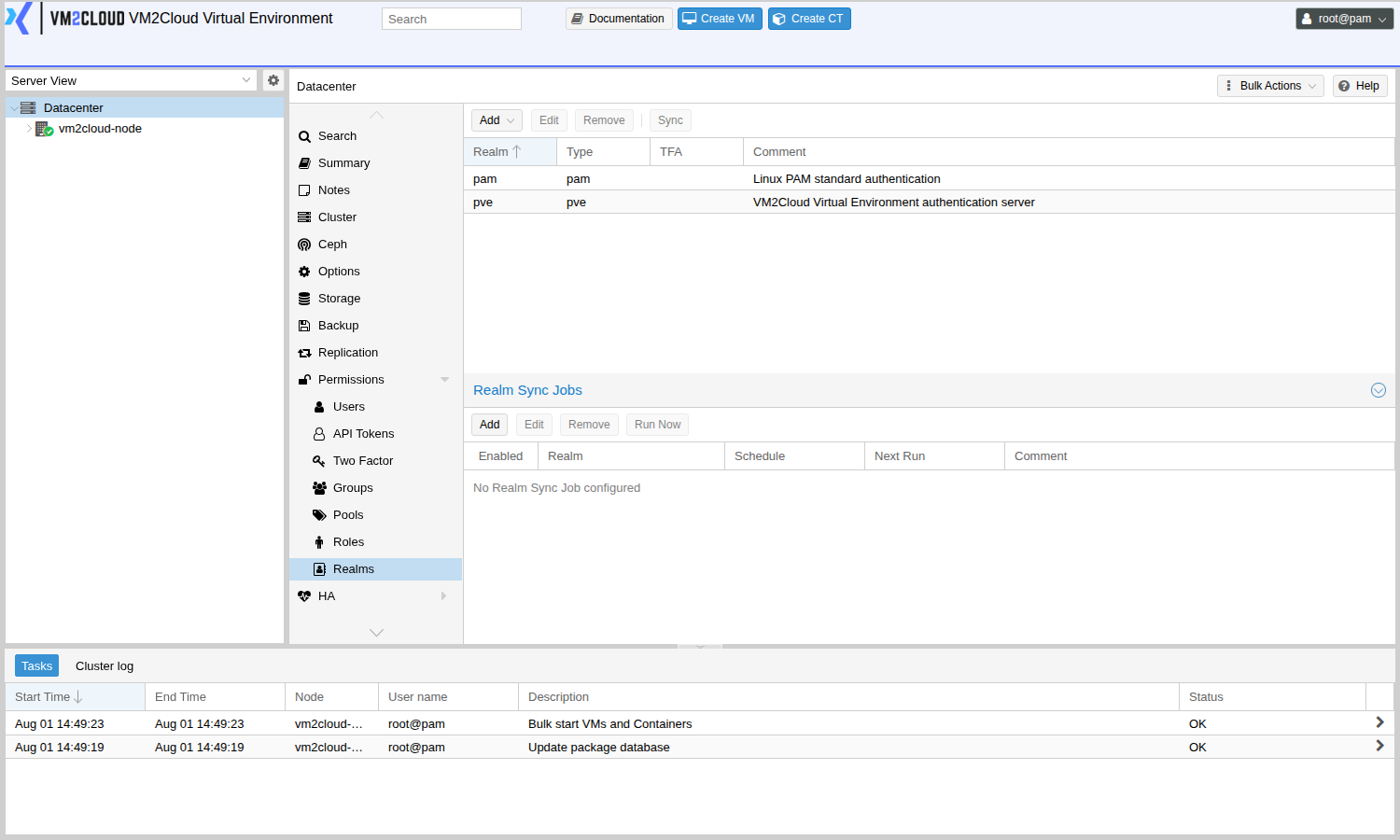Screen dimensions: 1400x840
Task: Click the Create VM button
Action: pos(720,19)
